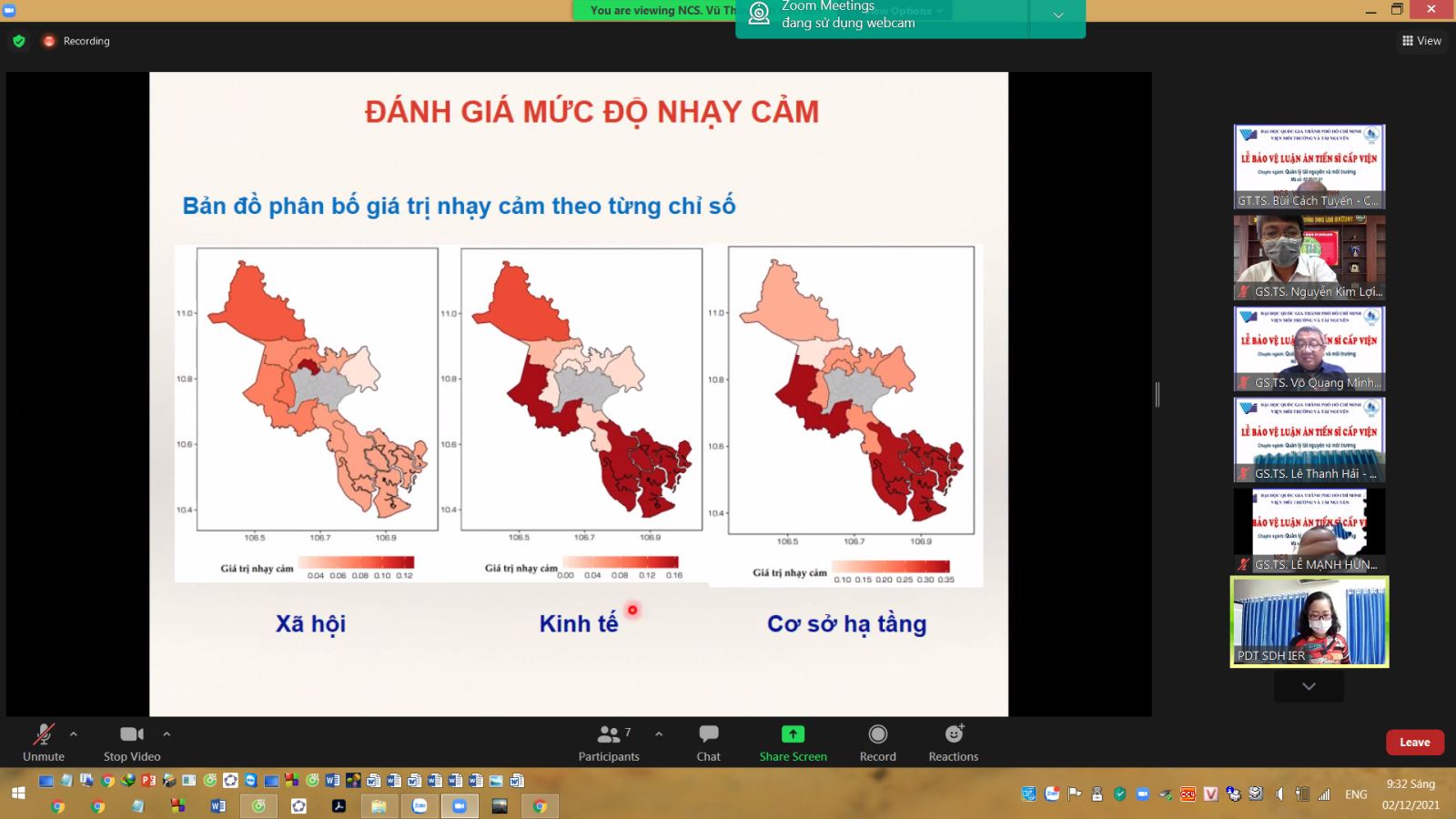The height and width of the screenshot is (819, 1456).
Task: Open the Participants panel
Action: (608, 742)
